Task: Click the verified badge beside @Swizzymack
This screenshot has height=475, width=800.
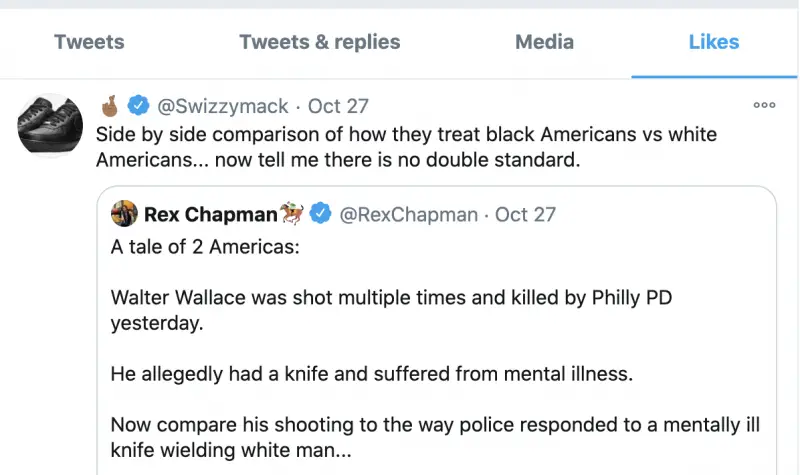Action: pos(140,106)
